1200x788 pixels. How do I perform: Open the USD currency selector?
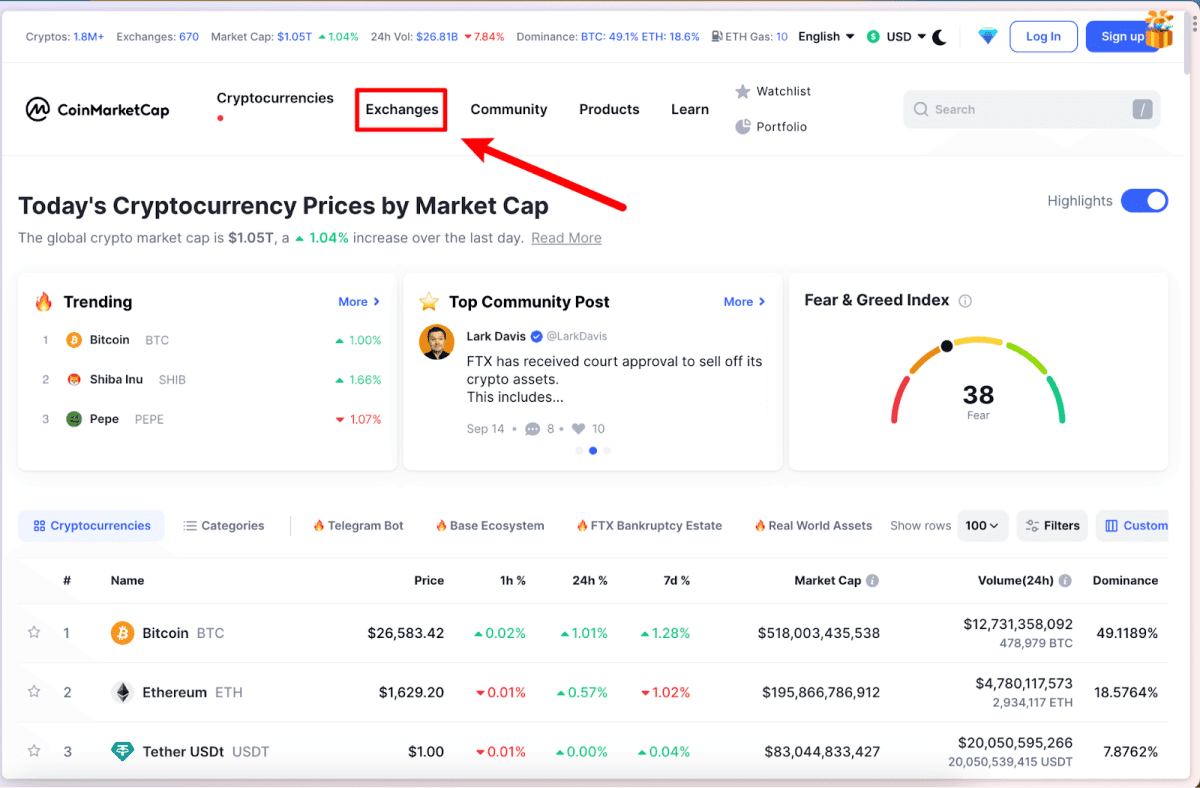897,36
